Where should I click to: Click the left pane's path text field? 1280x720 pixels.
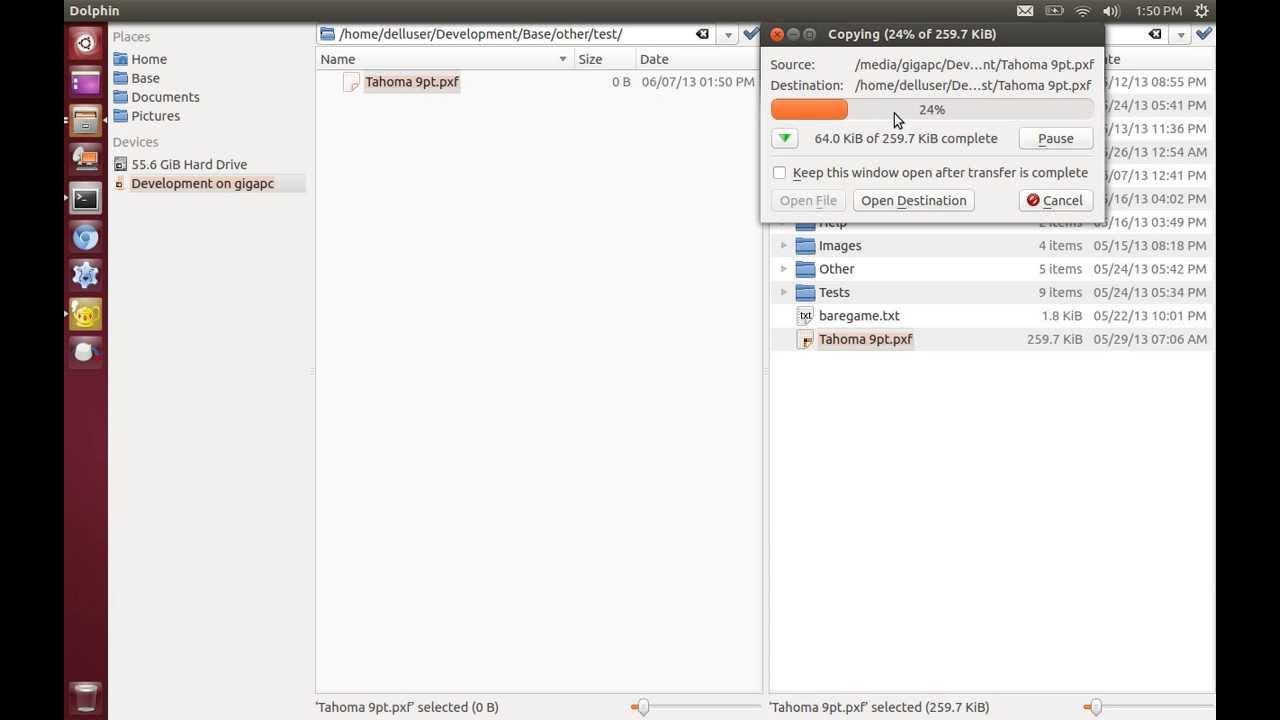pyautogui.click(x=515, y=34)
